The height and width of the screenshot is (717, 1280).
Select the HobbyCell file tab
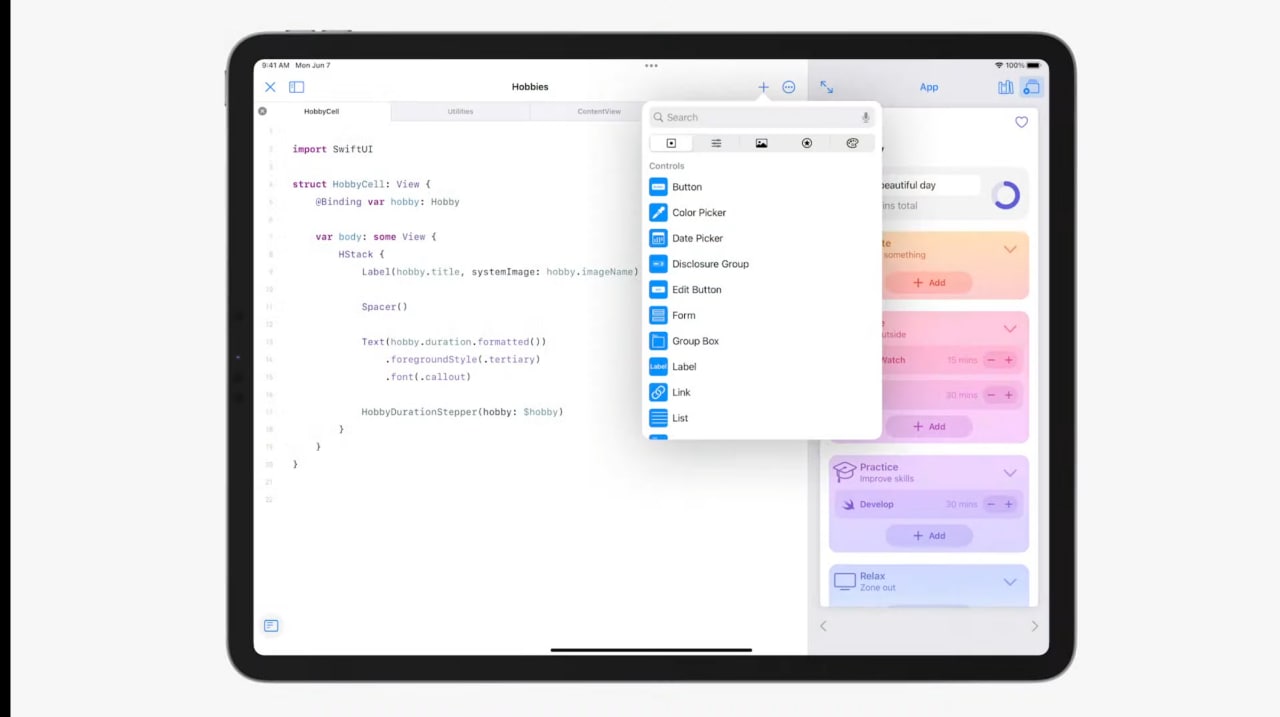pos(322,111)
